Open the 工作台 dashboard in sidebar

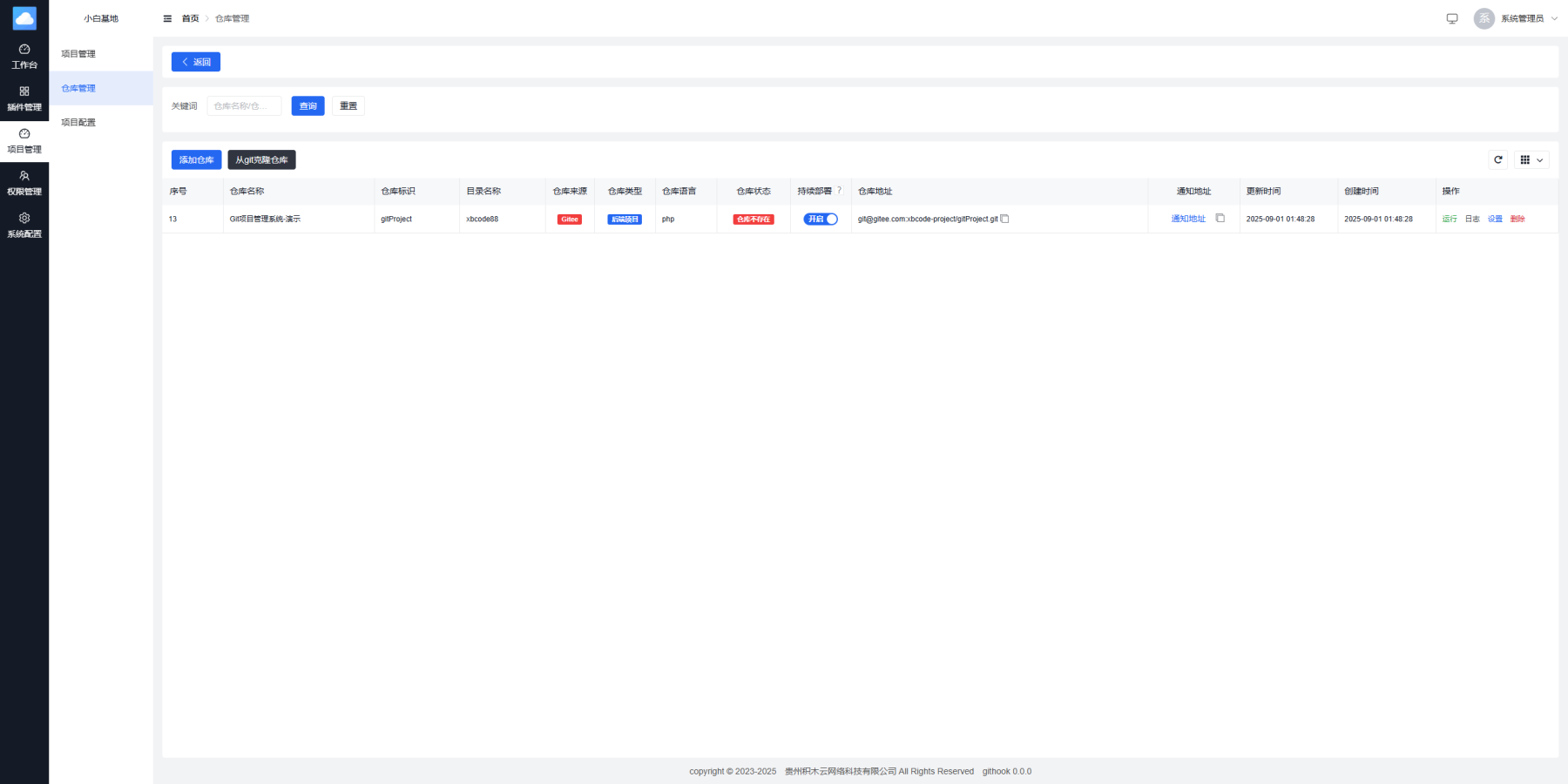click(x=24, y=56)
